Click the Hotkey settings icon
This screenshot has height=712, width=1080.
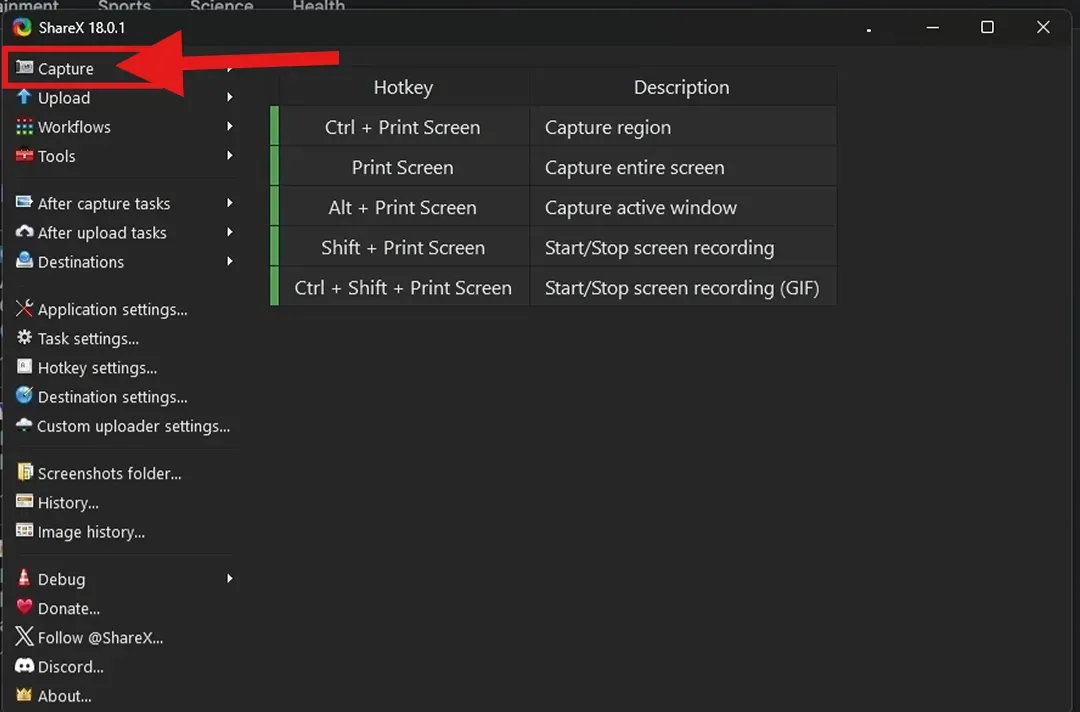25,368
